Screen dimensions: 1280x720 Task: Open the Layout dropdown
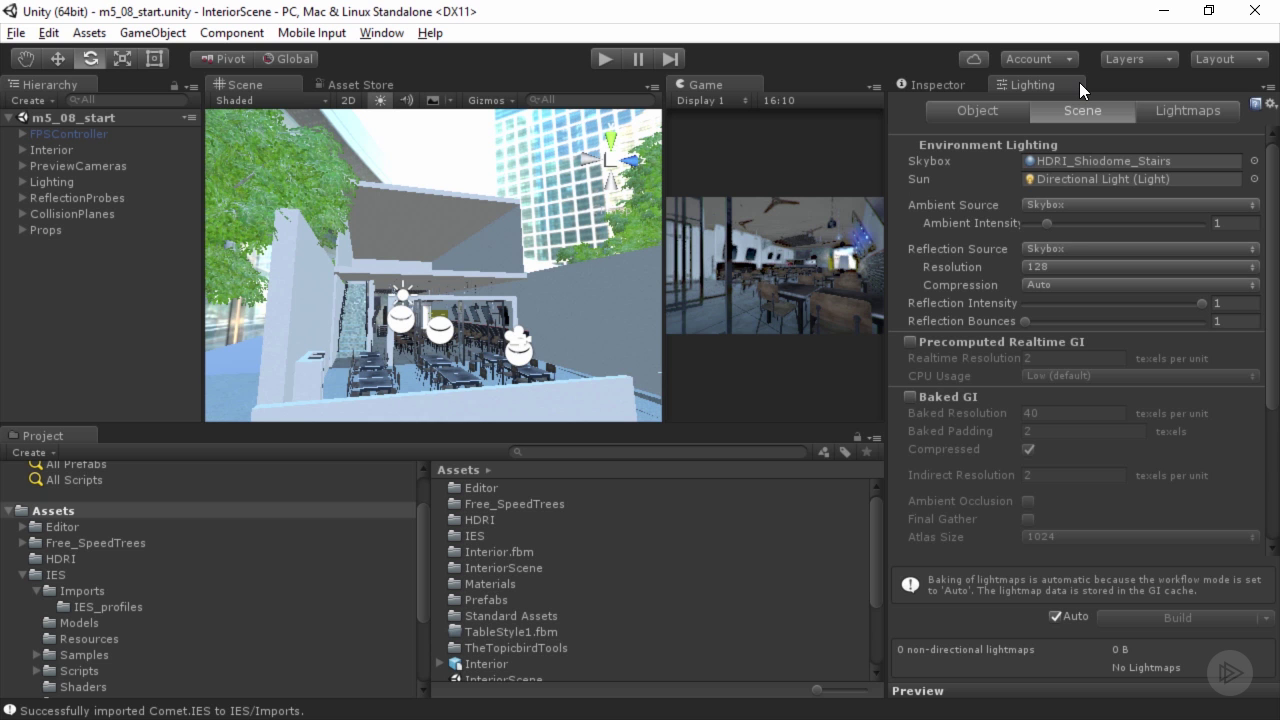(x=1229, y=59)
